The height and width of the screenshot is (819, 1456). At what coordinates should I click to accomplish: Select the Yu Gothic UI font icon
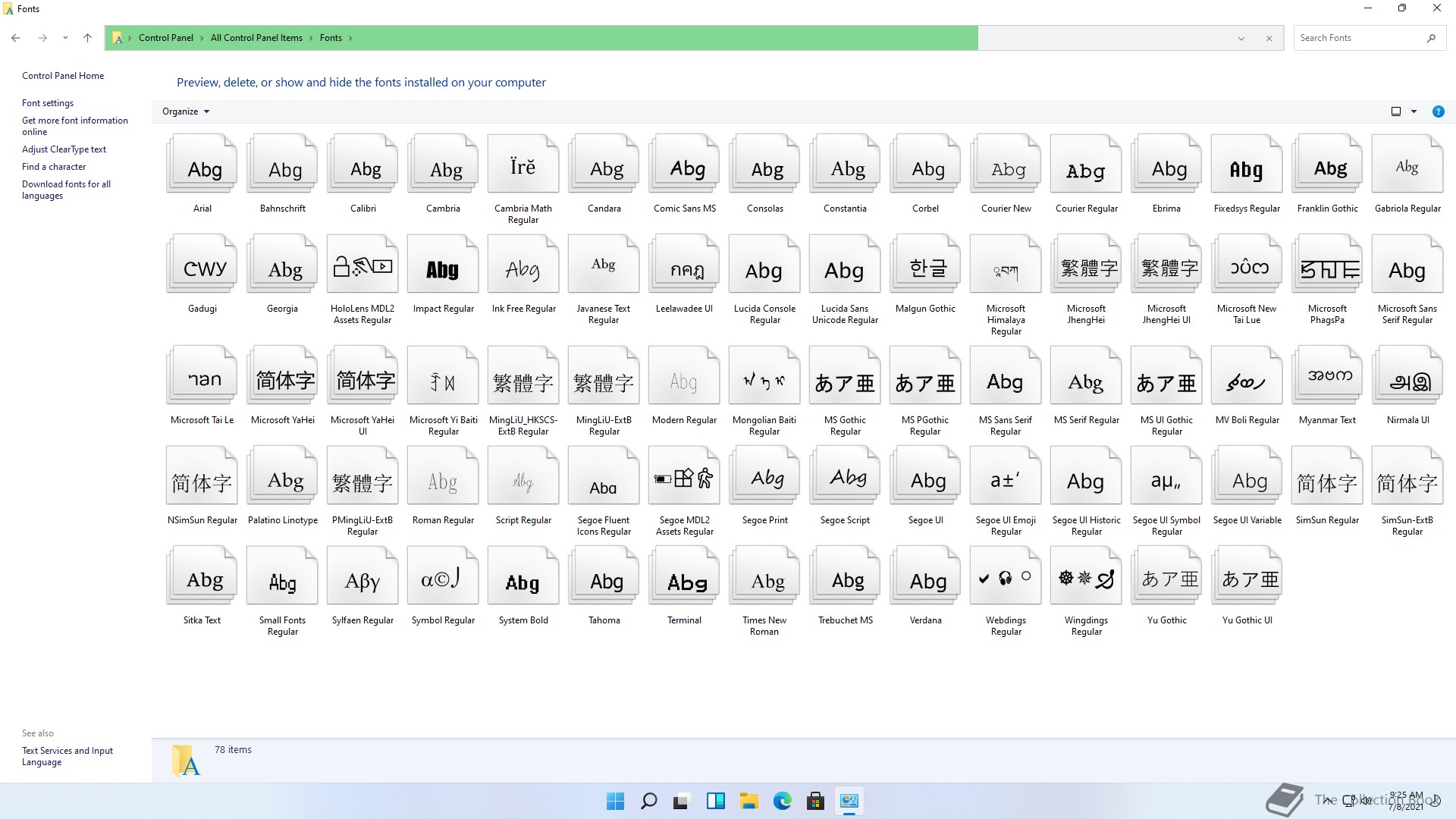click(1247, 576)
